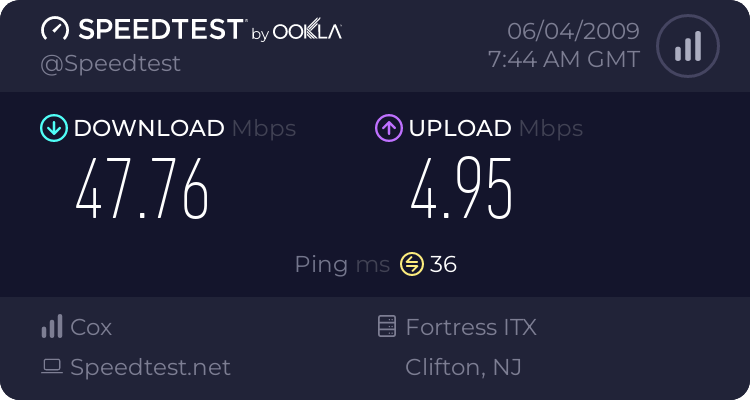Click the Fortress ITX server name

471,327
